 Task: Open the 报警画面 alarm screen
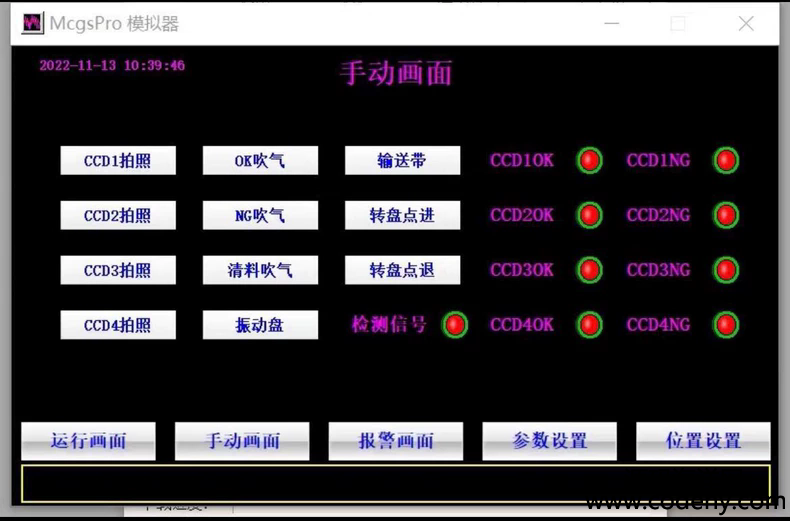click(396, 441)
